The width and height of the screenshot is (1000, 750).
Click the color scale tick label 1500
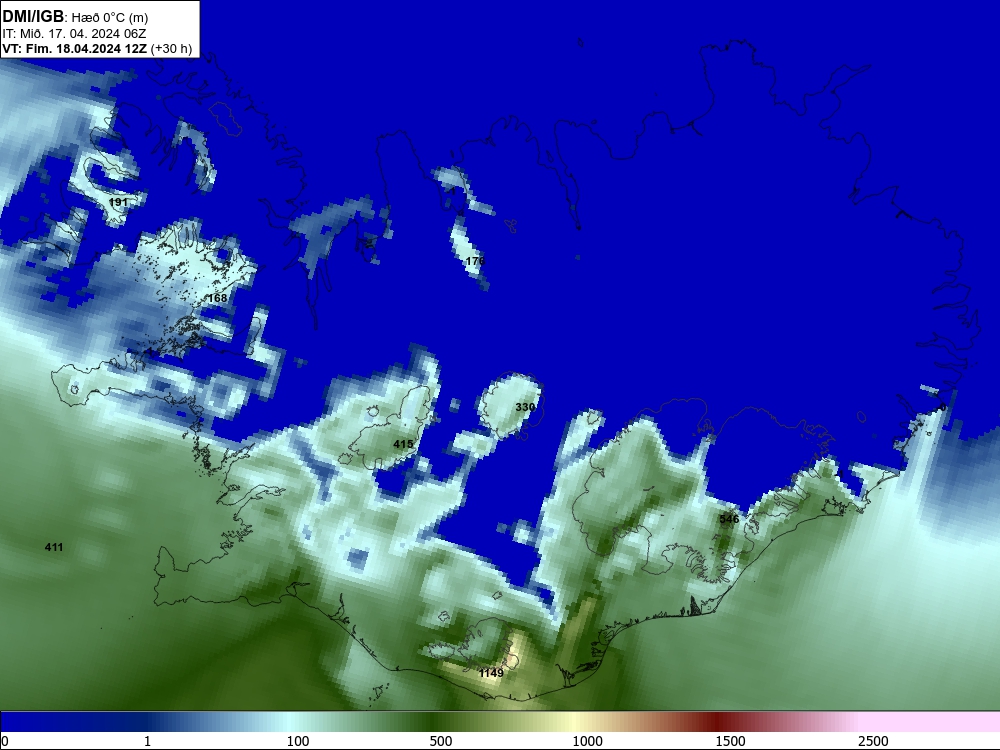coord(730,741)
